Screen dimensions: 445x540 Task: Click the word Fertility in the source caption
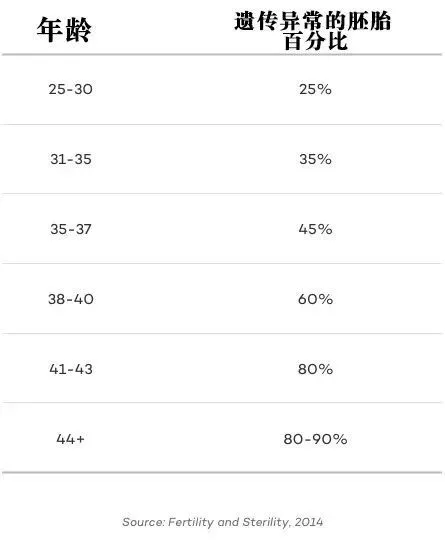[190, 522]
